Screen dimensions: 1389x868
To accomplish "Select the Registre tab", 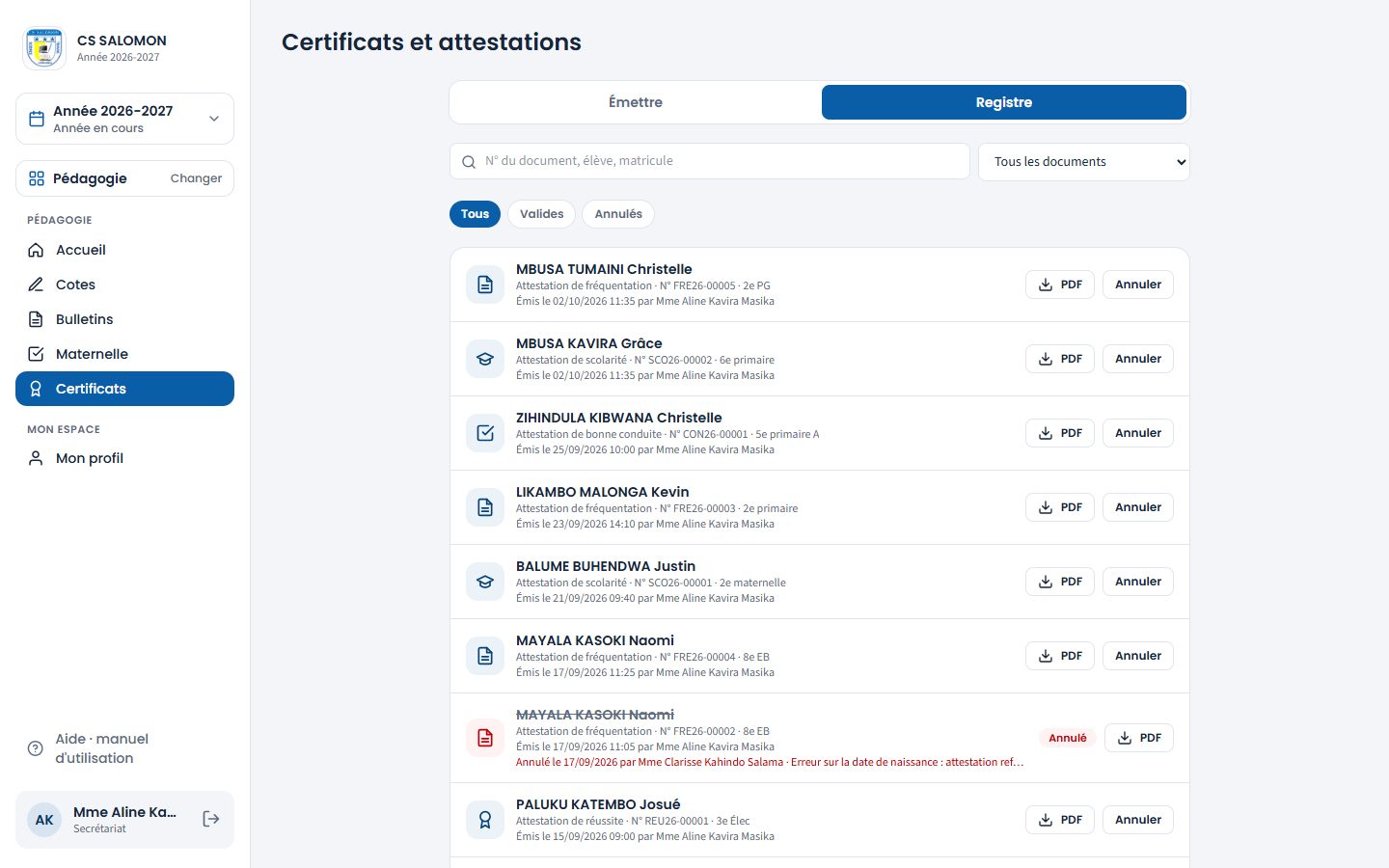I will point(1004,102).
